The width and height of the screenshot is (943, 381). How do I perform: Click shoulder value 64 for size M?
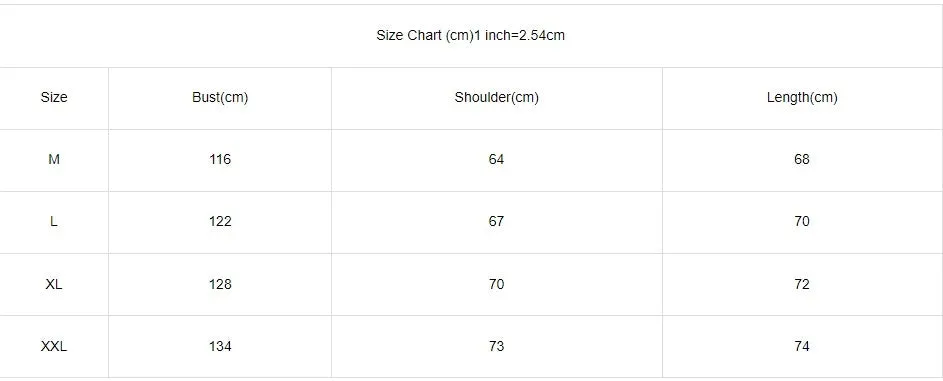click(x=497, y=159)
